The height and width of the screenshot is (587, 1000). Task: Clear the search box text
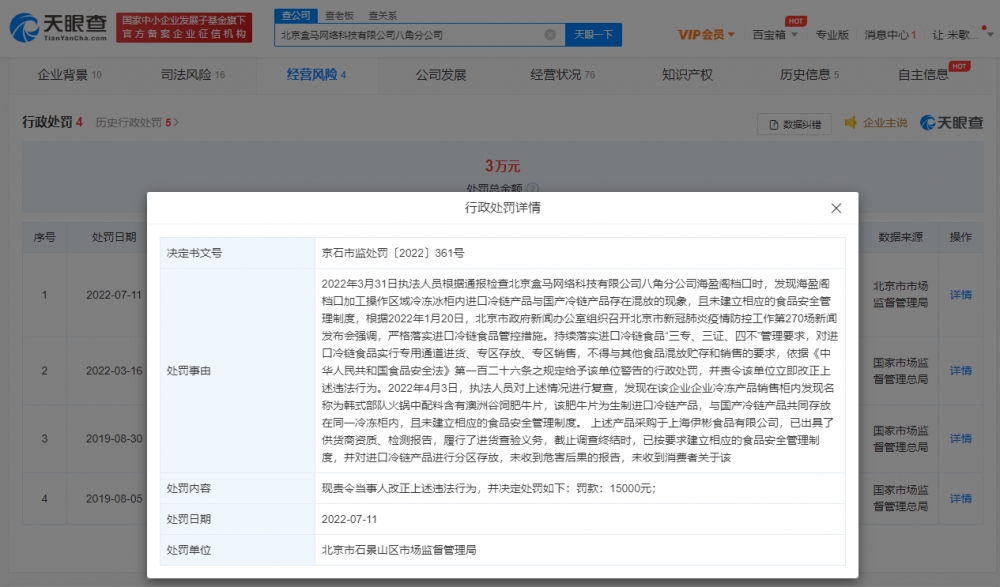pos(550,35)
